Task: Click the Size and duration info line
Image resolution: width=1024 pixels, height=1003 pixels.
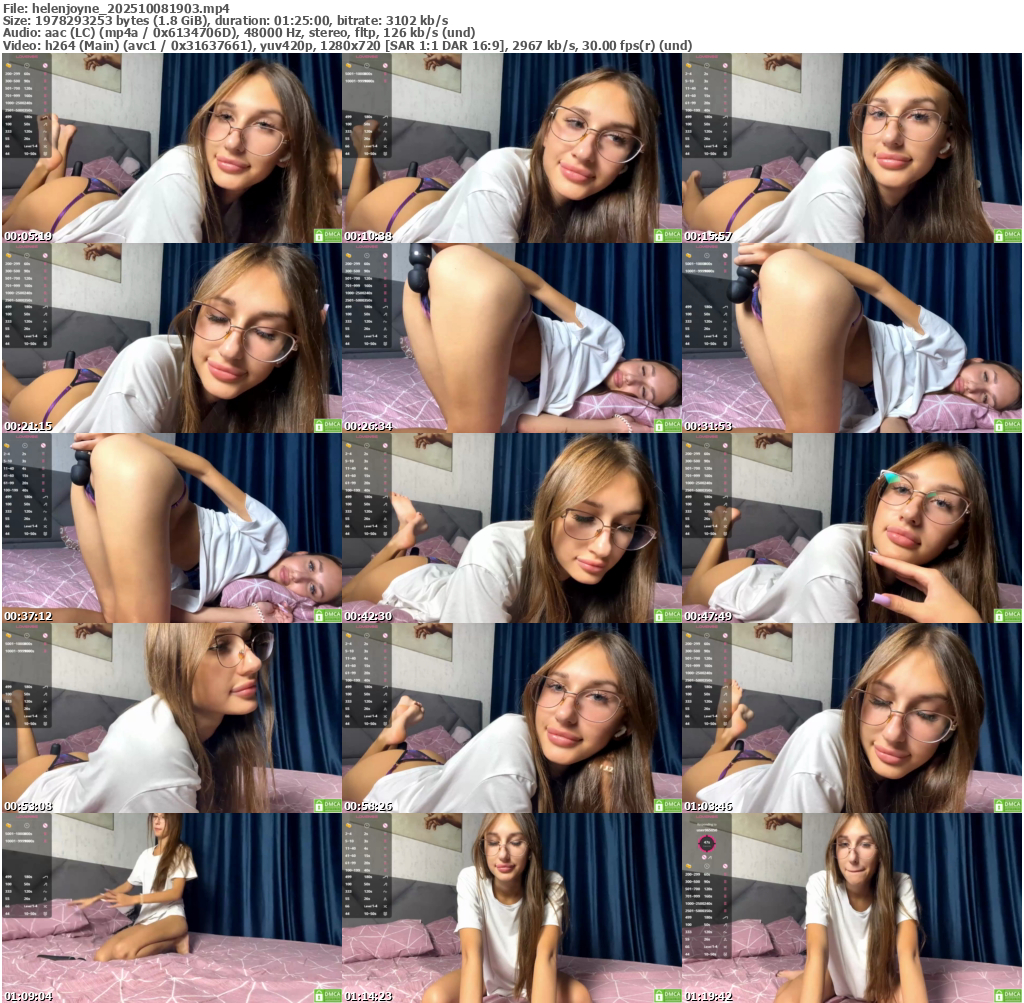Action: [x=225, y=20]
